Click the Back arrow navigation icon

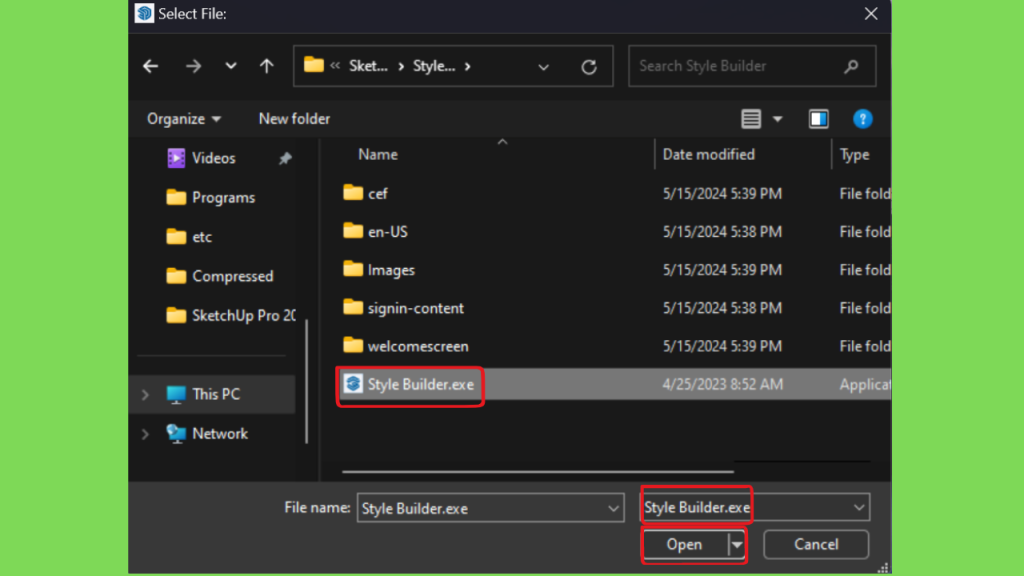coord(151,66)
